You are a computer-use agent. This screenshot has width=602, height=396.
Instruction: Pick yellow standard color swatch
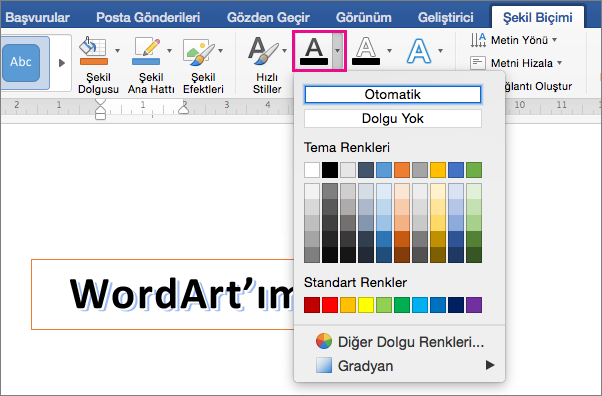[x=366, y=305]
